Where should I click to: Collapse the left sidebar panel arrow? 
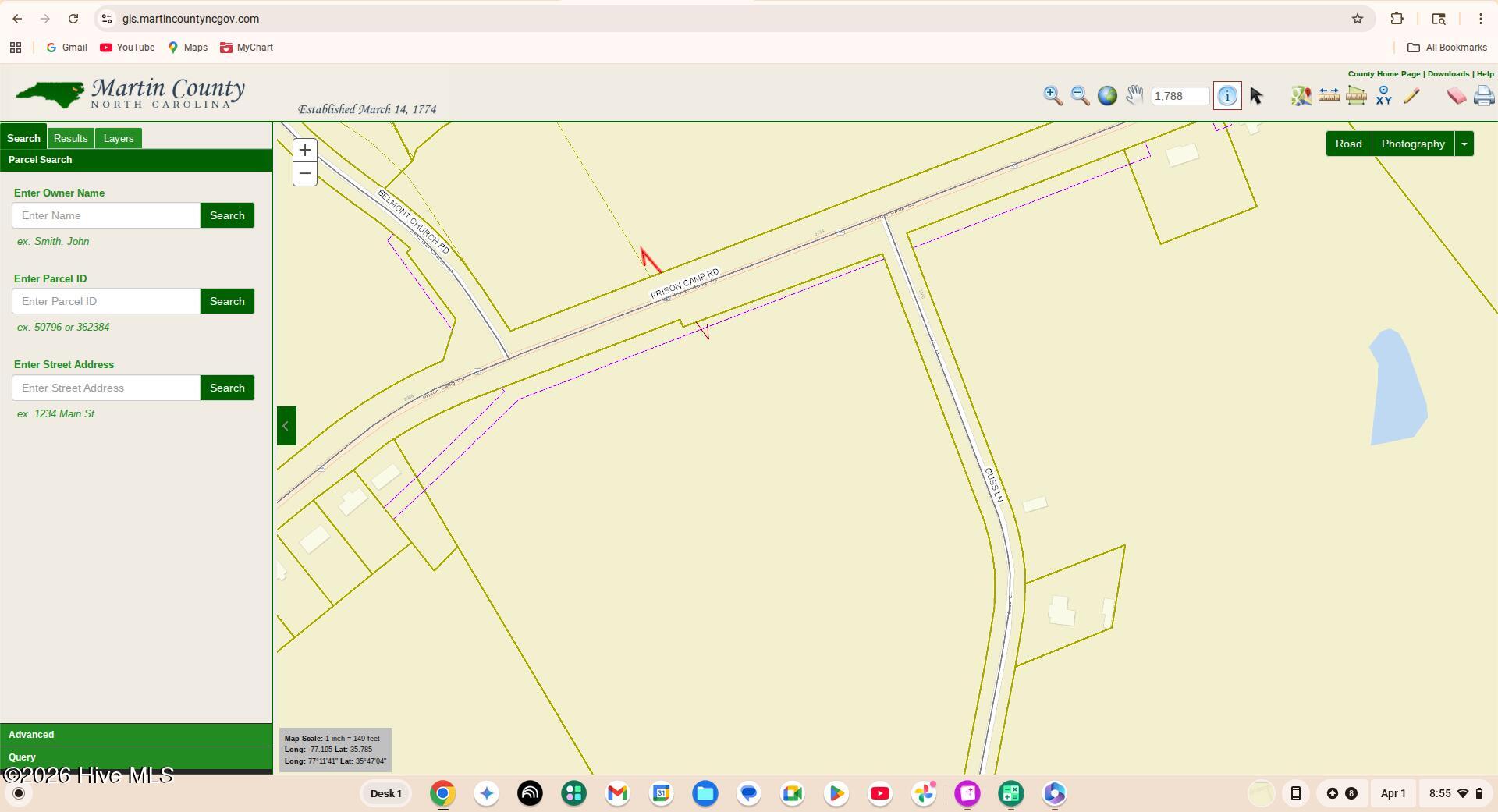coord(286,426)
